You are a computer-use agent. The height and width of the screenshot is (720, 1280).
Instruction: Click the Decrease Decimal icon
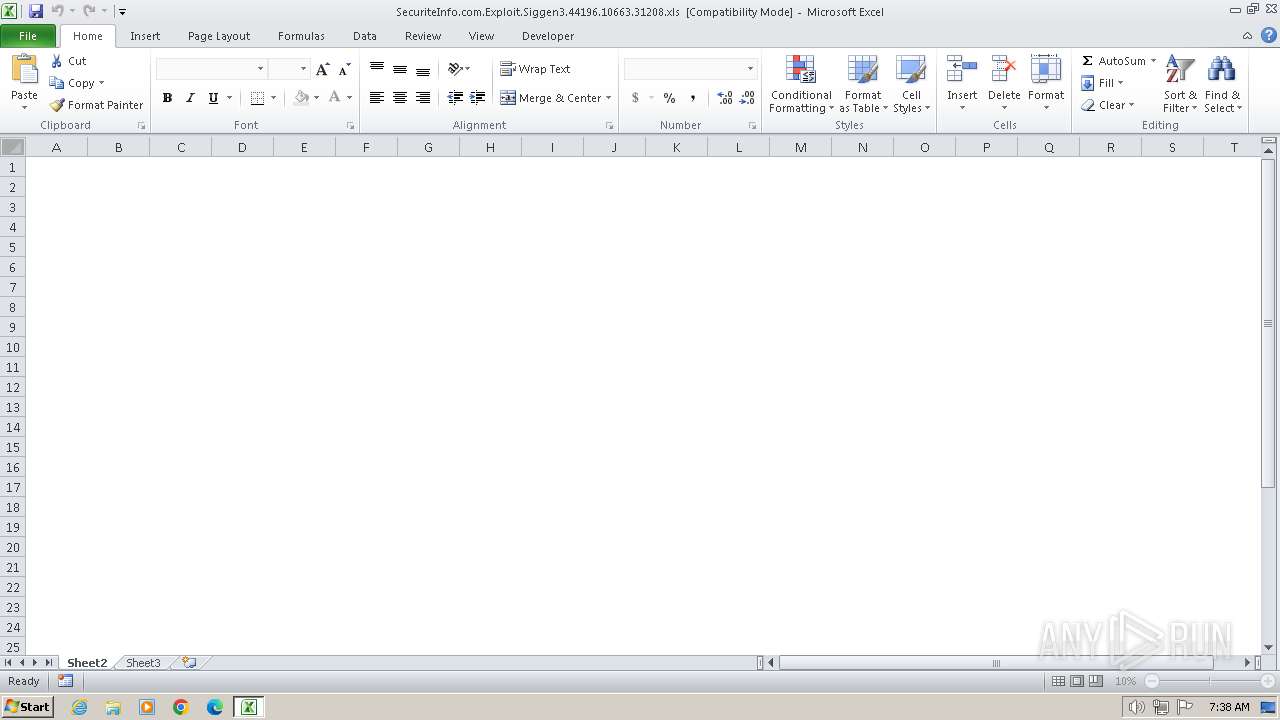point(748,98)
